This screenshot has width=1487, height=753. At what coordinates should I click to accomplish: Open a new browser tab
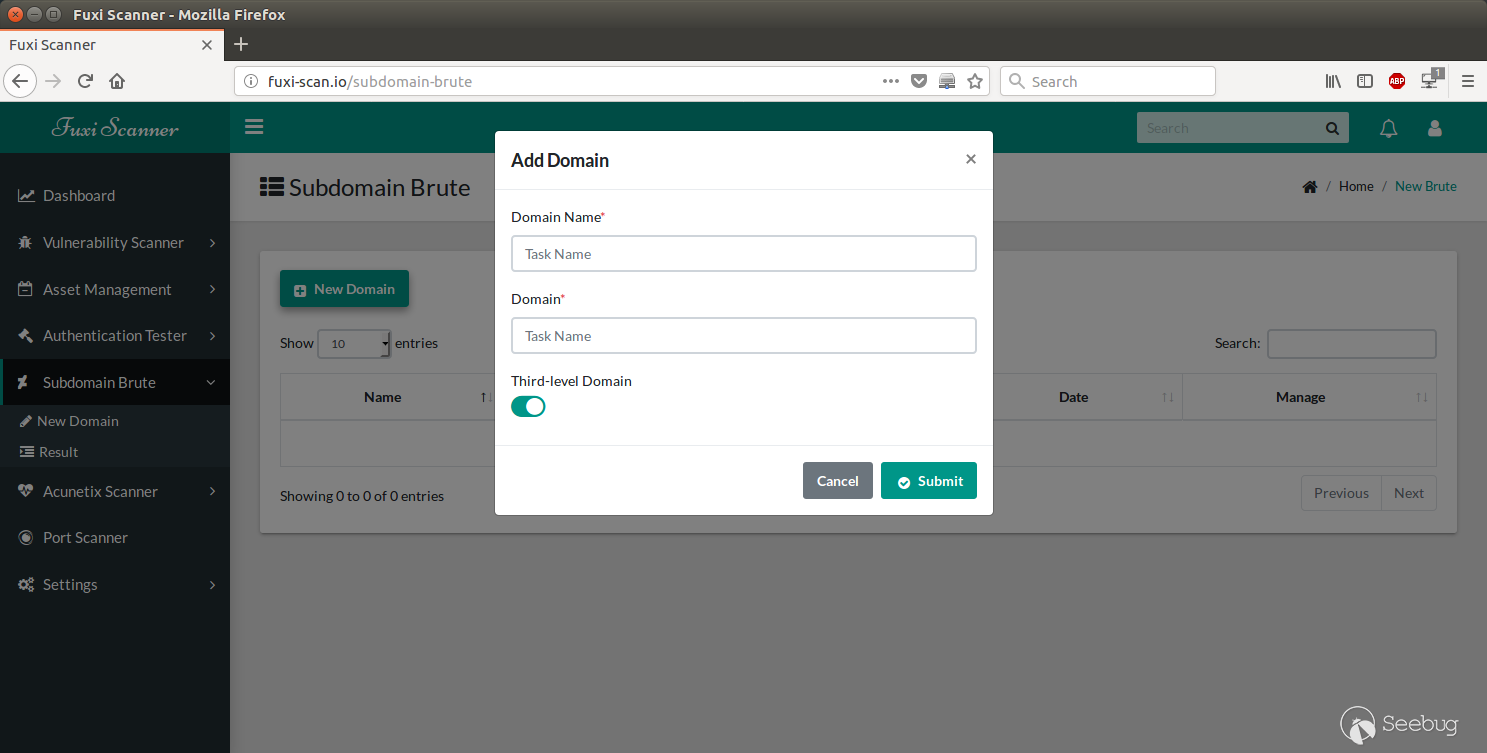[x=240, y=44]
